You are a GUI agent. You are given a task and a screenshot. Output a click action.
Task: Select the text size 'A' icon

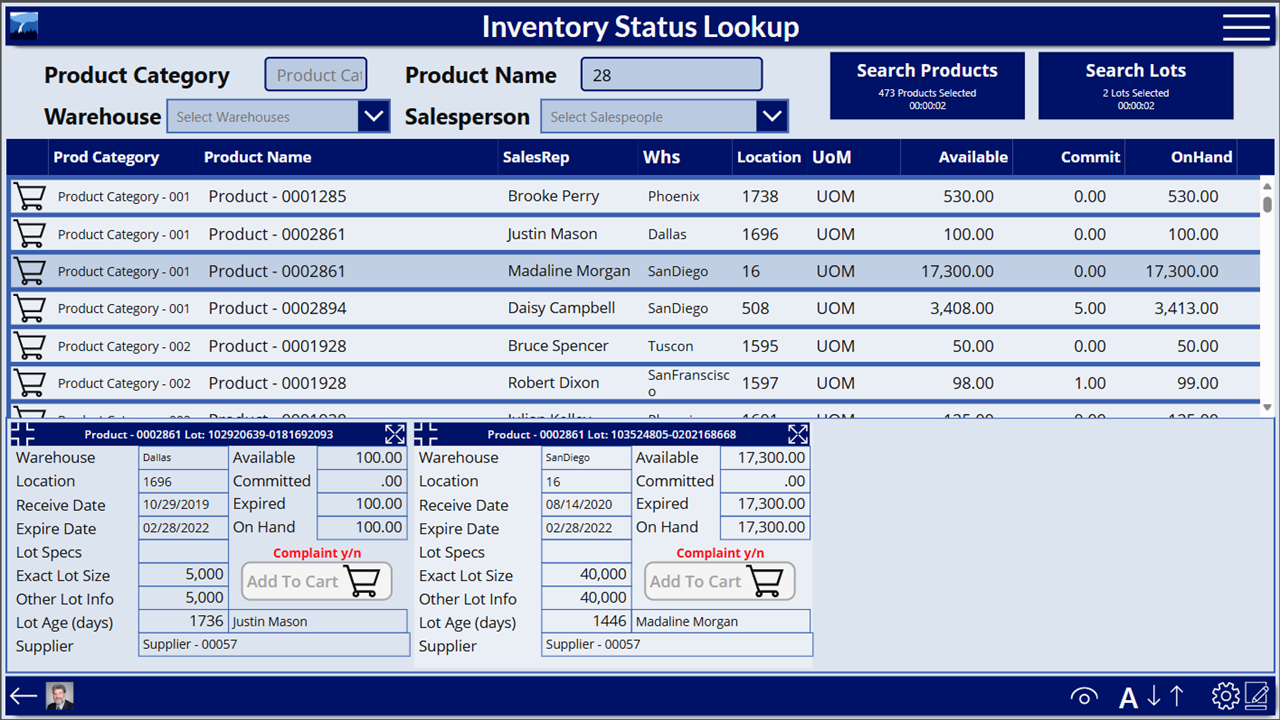[x=1128, y=696]
